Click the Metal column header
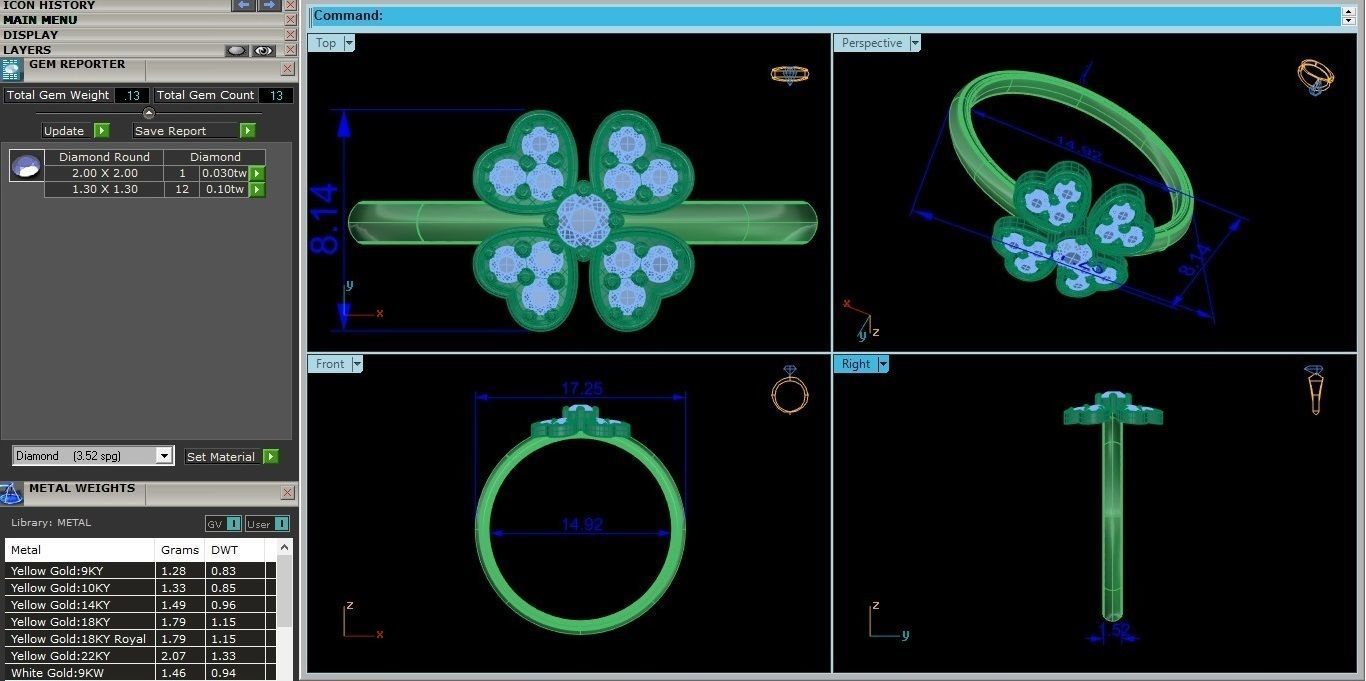 [x=80, y=550]
